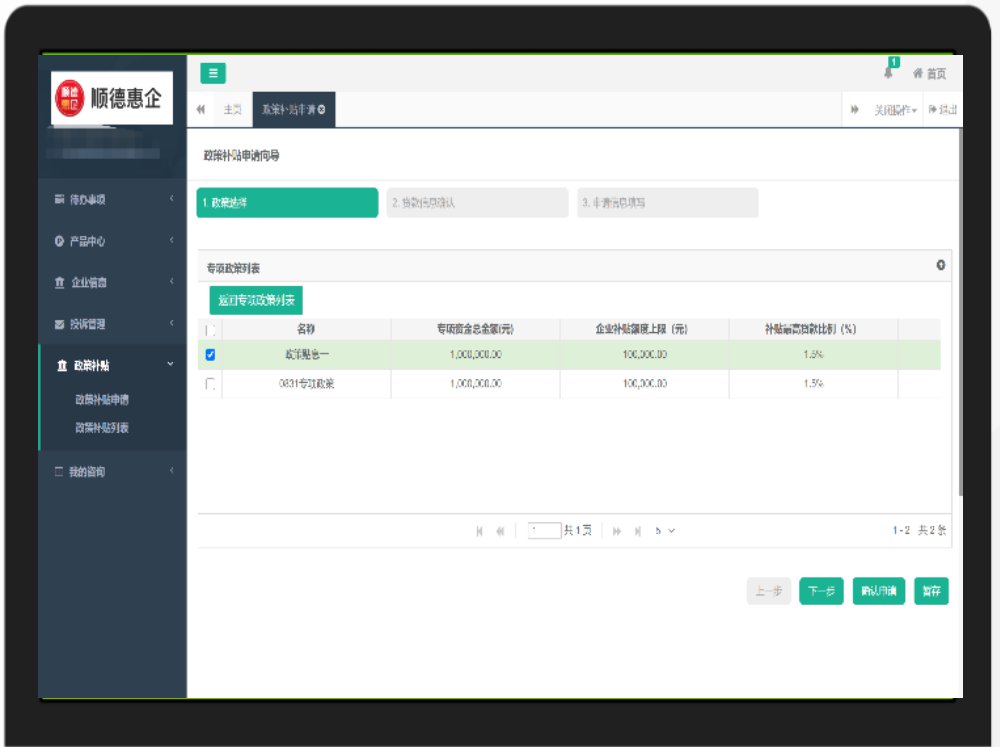Screen dimensions: 1000x747
Task: Click the 首页 home icon link
Action: (930, 74)
